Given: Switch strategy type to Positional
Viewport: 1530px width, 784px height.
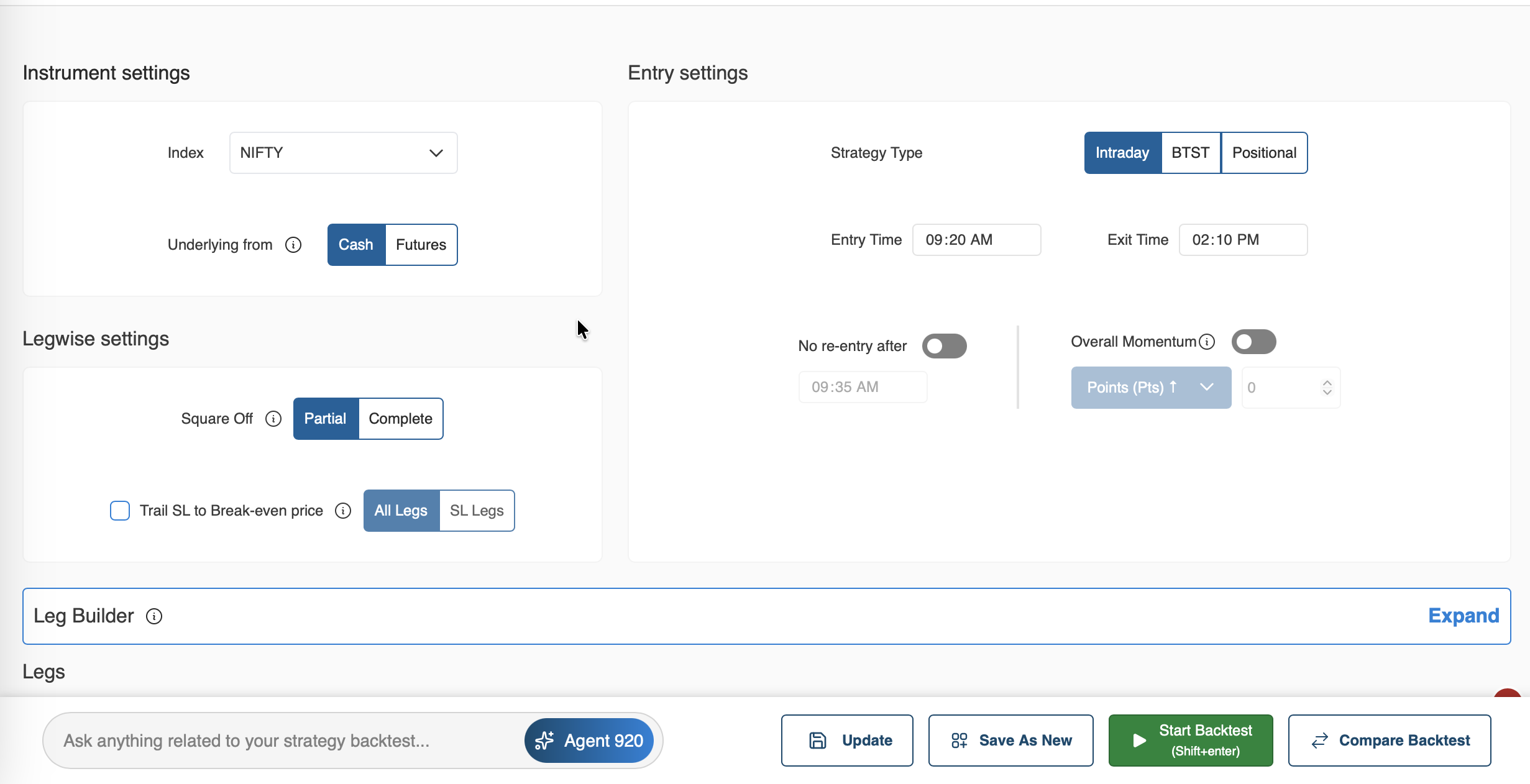Looking at the screenshot, I should [x=1264, y=153].
